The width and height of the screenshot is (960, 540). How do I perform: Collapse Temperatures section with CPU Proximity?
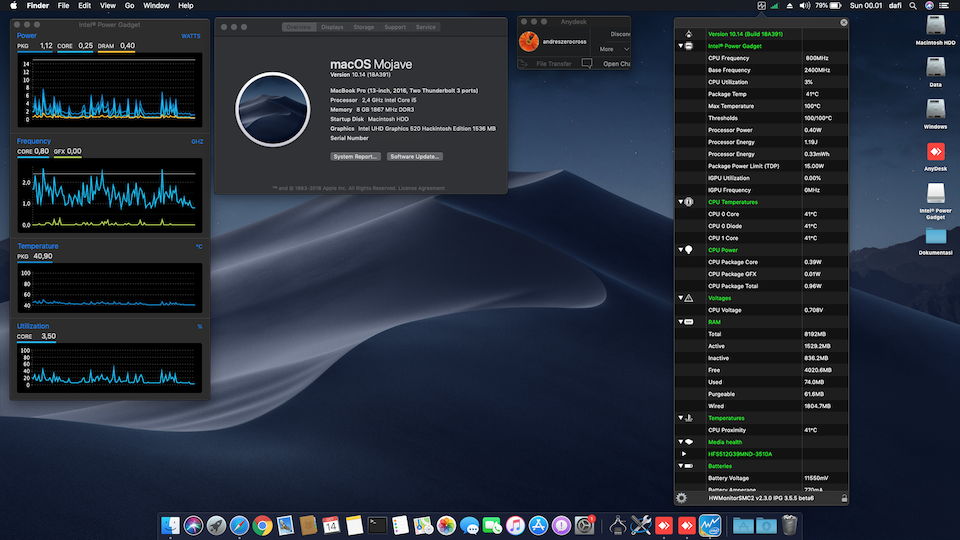pyautogui.click(x=680, y=418)
